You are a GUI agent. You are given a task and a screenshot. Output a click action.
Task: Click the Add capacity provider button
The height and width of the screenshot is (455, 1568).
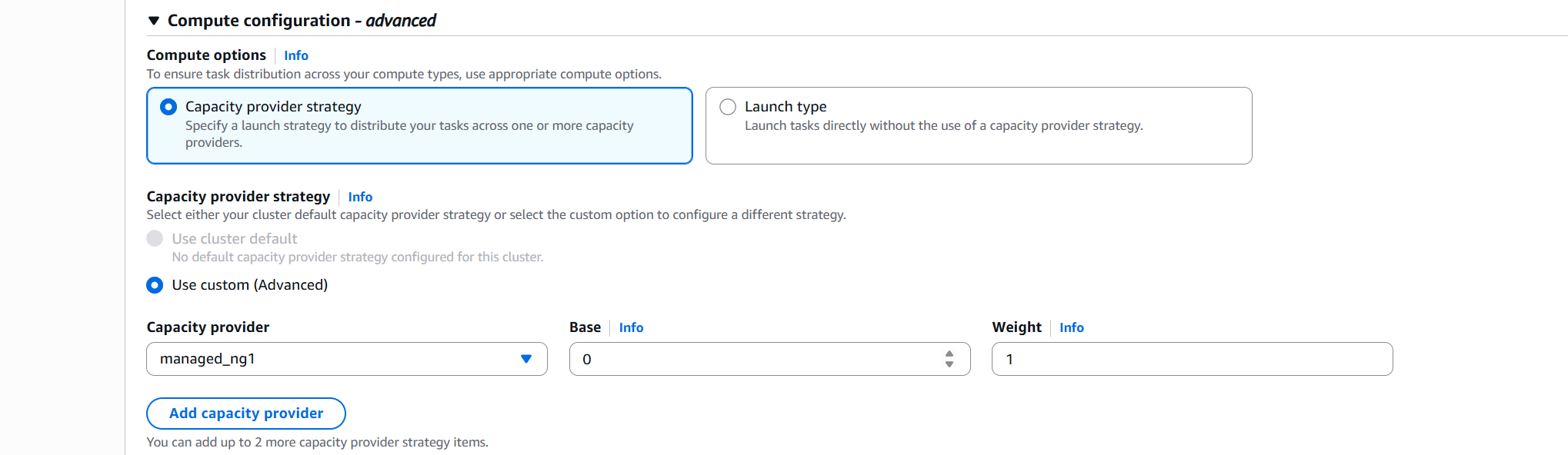point(246,413)
